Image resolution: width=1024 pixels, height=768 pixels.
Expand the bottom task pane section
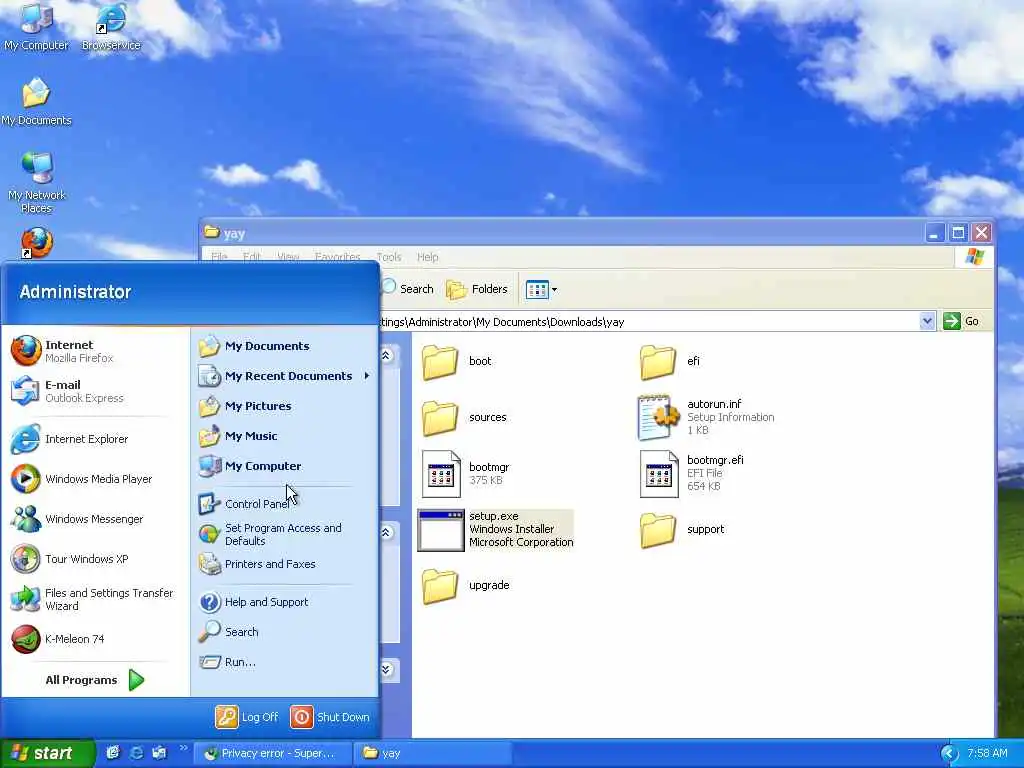click(x=386, y=669)
